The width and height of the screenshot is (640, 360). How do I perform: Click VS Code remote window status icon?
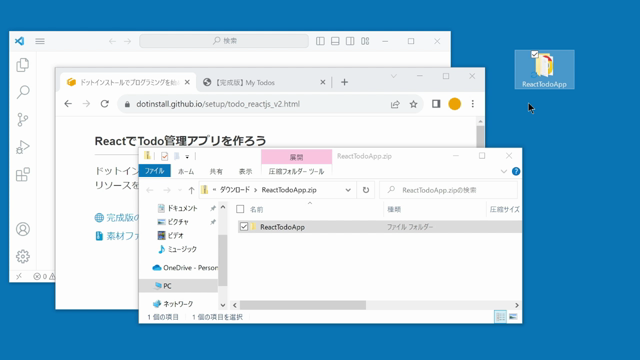[19, 276]
